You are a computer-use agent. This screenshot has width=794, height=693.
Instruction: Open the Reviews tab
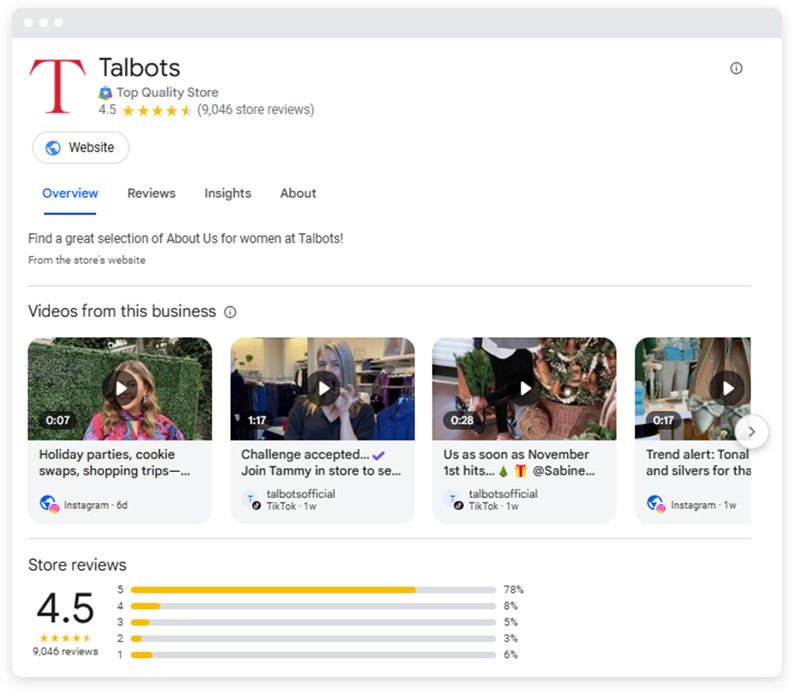[x=151, y=193]
